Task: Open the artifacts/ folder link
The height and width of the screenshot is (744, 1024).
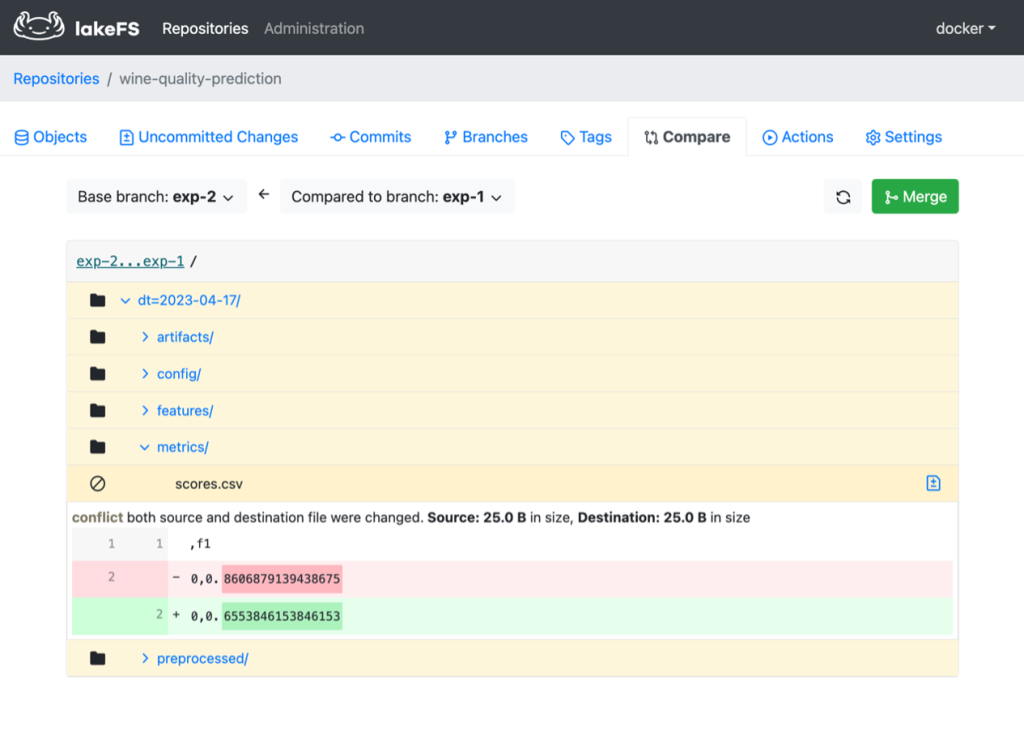Action: (185, 337)
